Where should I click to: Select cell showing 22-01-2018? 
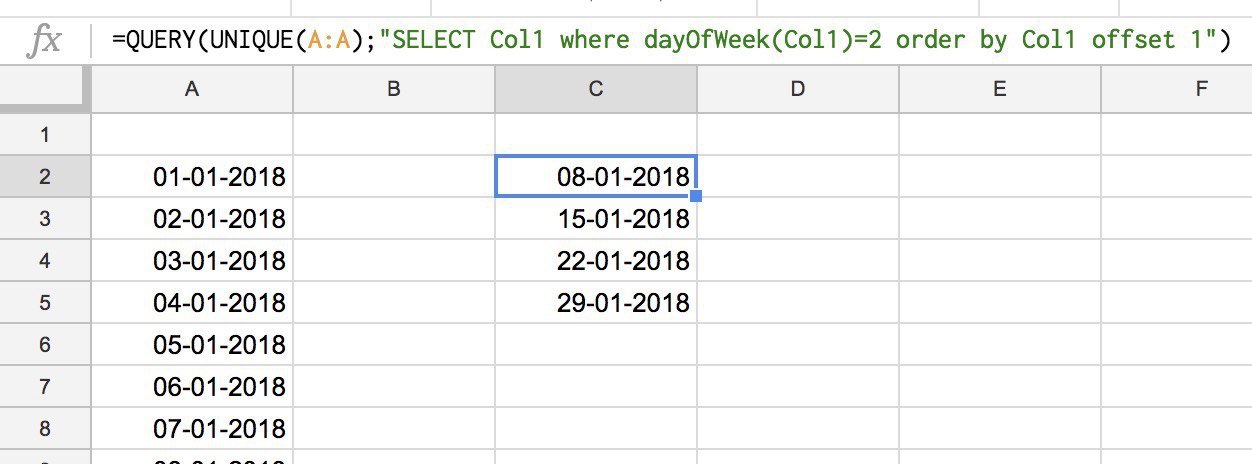click(596, 261)
